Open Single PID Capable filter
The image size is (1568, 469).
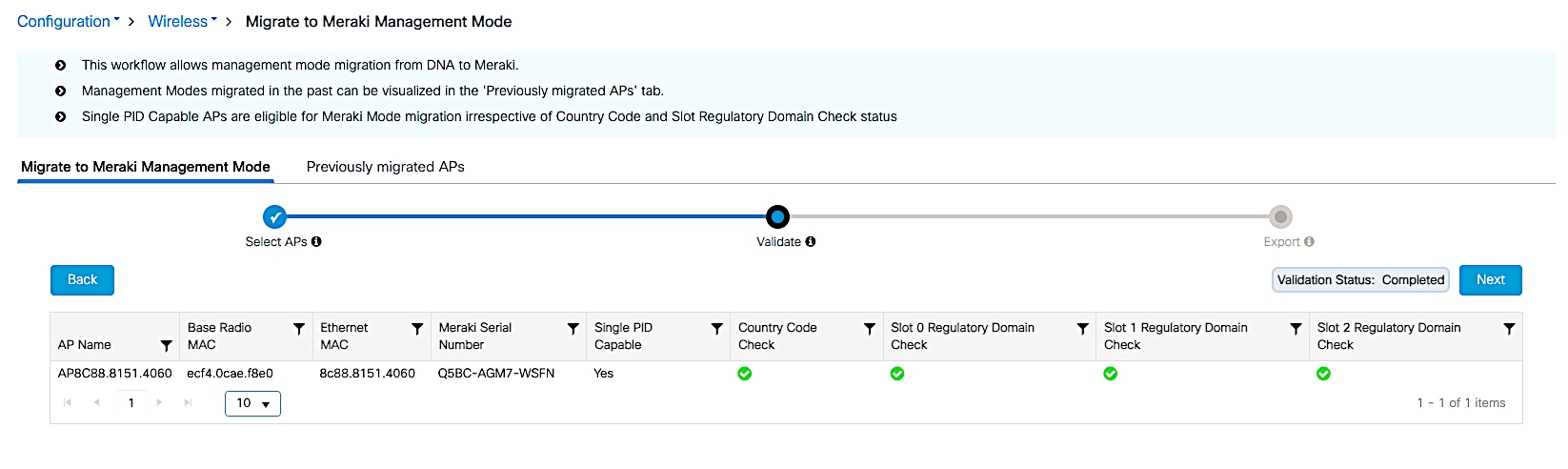(x=717, y=329)
